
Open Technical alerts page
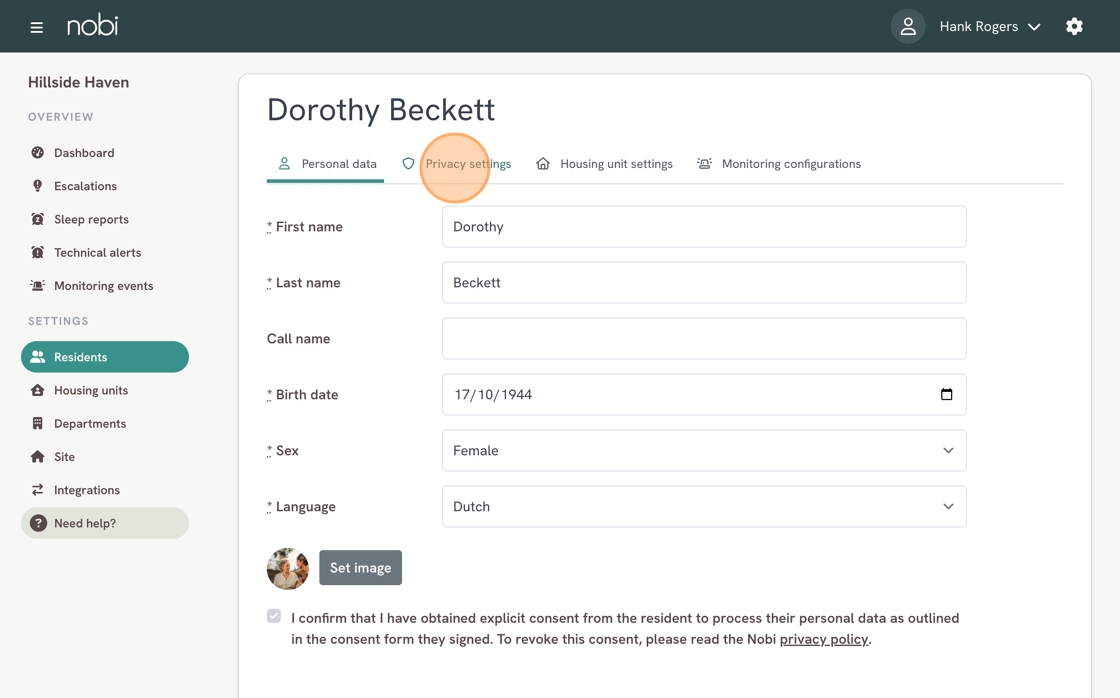coord(97,252)
